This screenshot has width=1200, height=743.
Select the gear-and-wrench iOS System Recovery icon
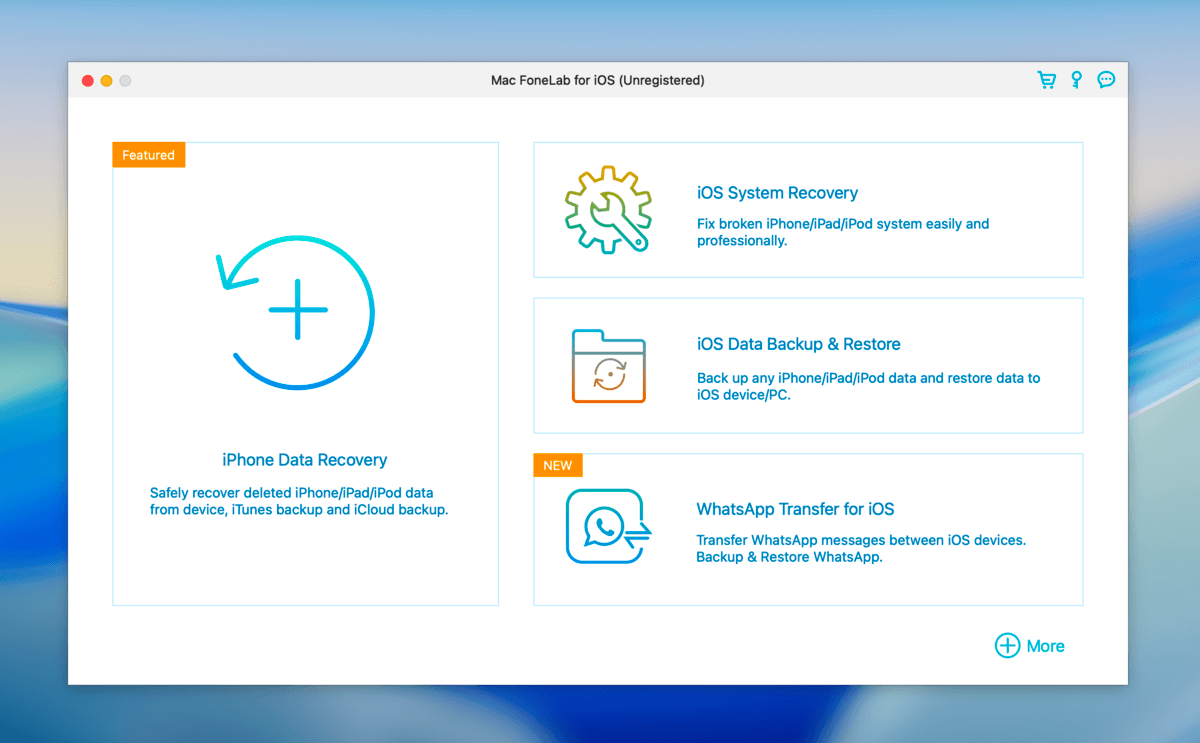pos(608,209)
